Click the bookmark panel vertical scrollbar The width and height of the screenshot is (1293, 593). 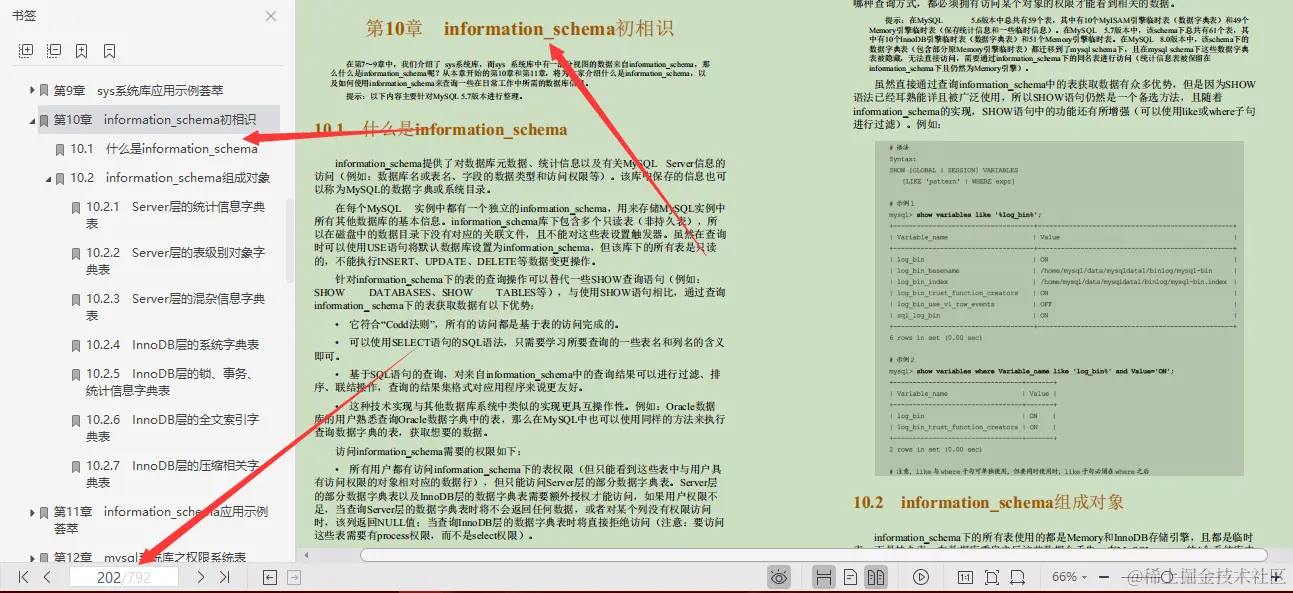291,240
